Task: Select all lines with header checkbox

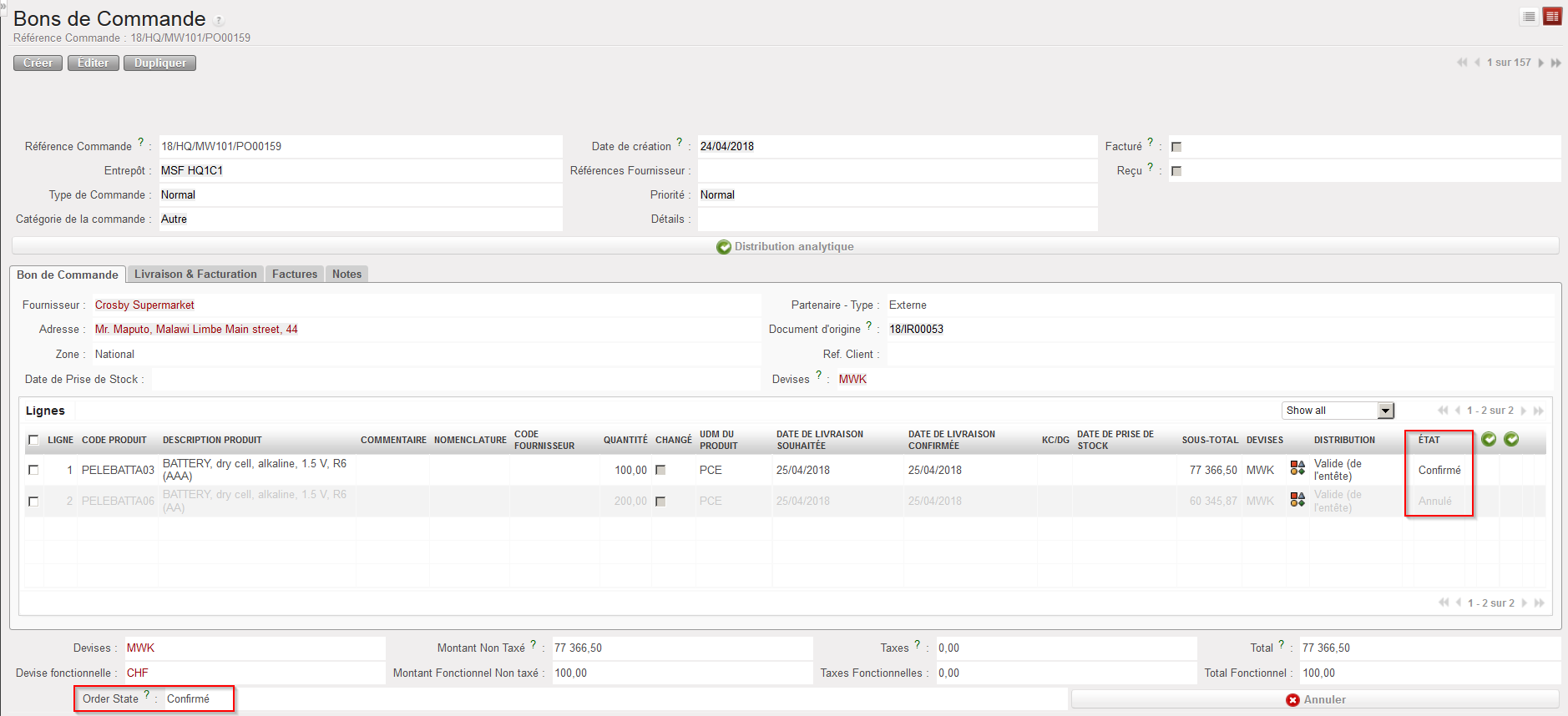Action: pos(33,440)
